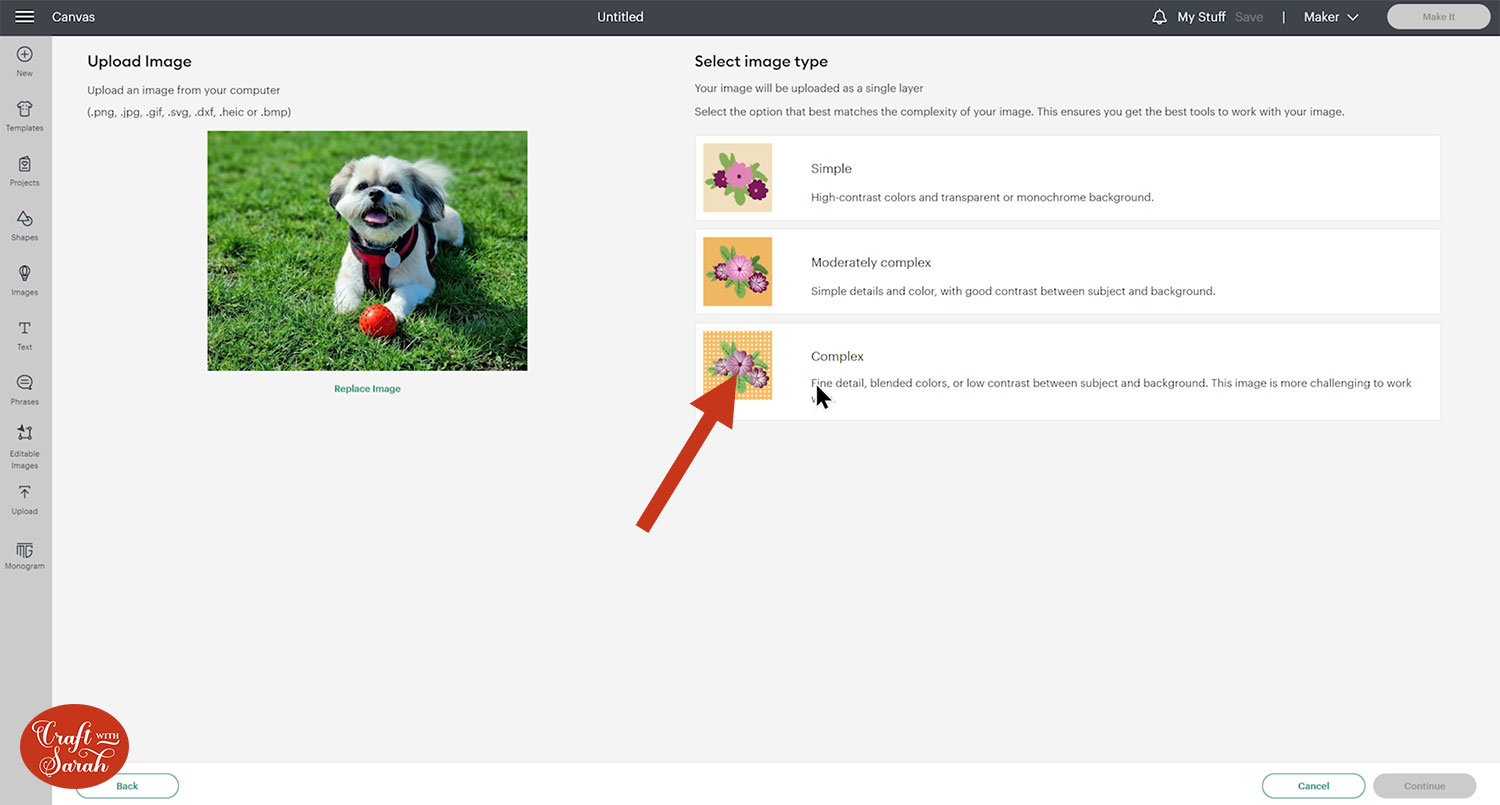Image resolution: width=1500 pixels, height=805 pixels.
Task: Click the Moderately complex flower thumbnail
Action: 737,271
